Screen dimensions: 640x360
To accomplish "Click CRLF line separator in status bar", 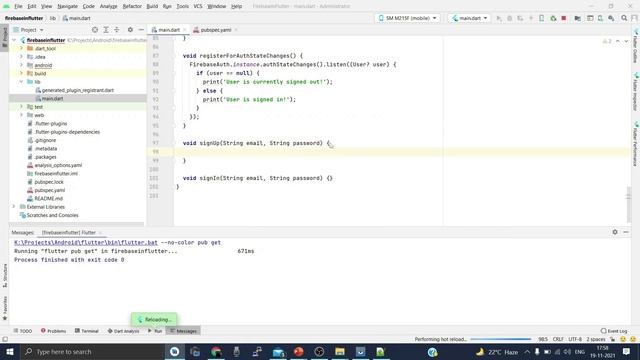I will 558,339.
